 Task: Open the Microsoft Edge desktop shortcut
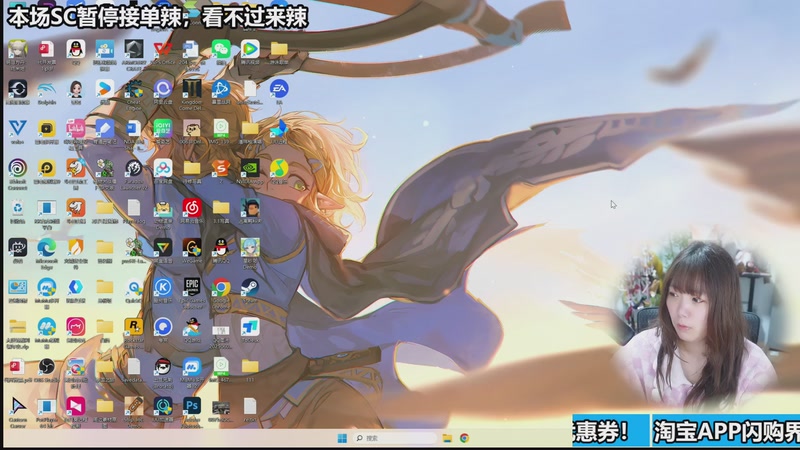pos(46,248)
